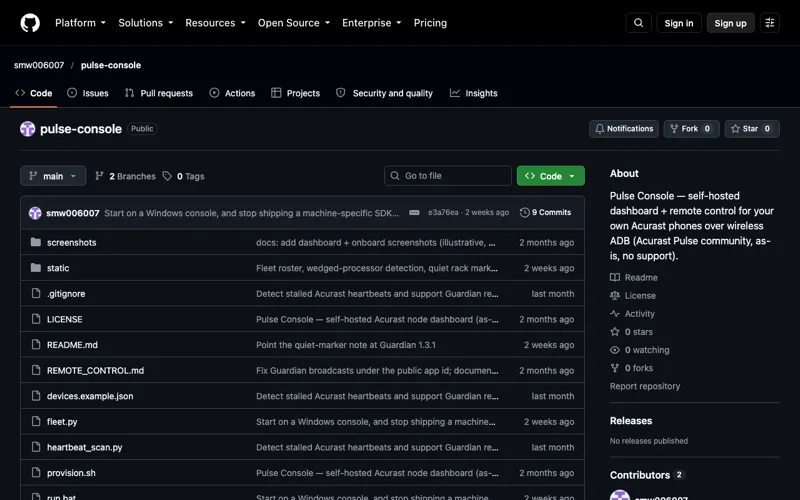Click the file icon for provision.sh

tap(36, 472)
